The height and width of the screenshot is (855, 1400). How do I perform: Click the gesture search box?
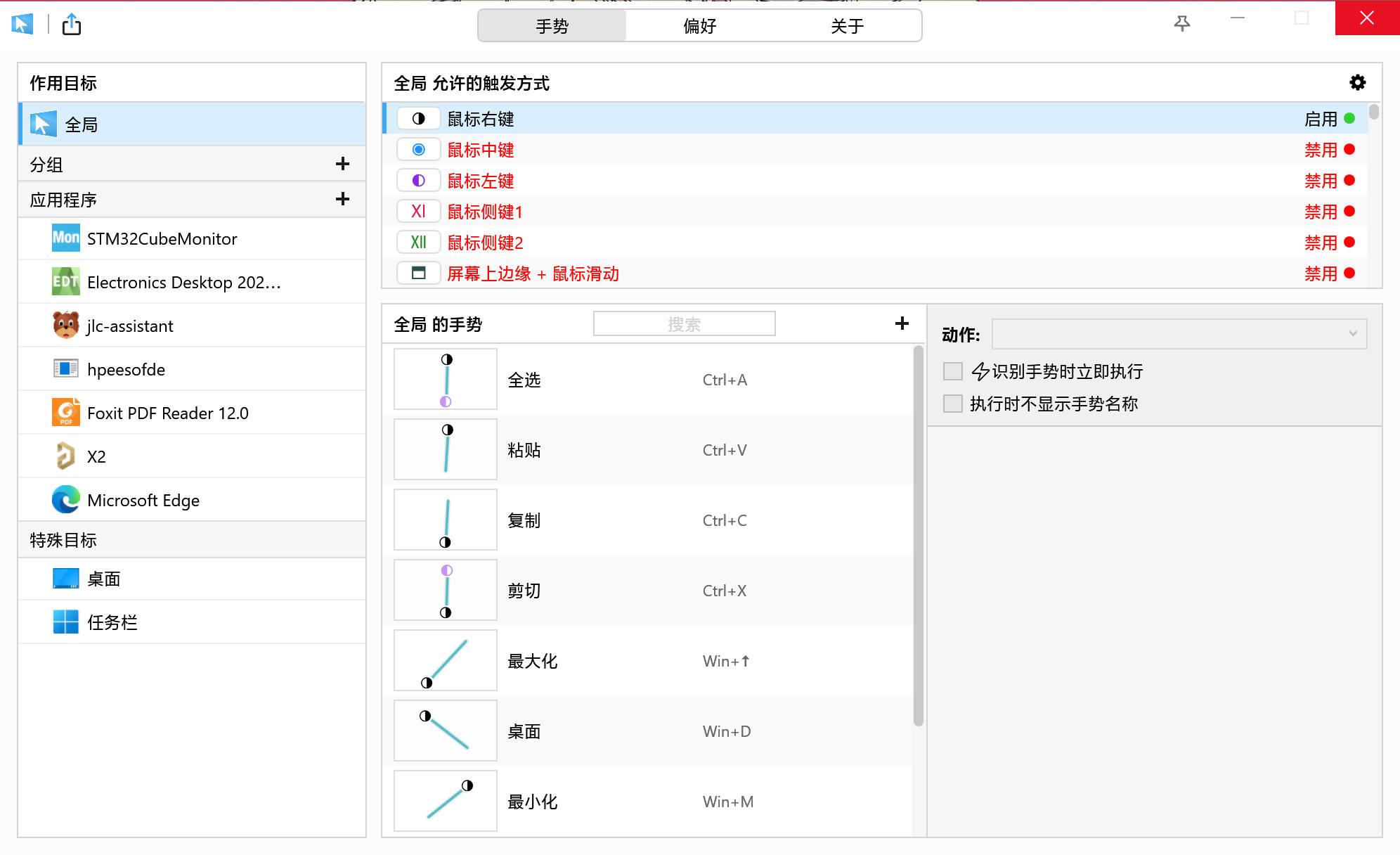tap(684, 324)
